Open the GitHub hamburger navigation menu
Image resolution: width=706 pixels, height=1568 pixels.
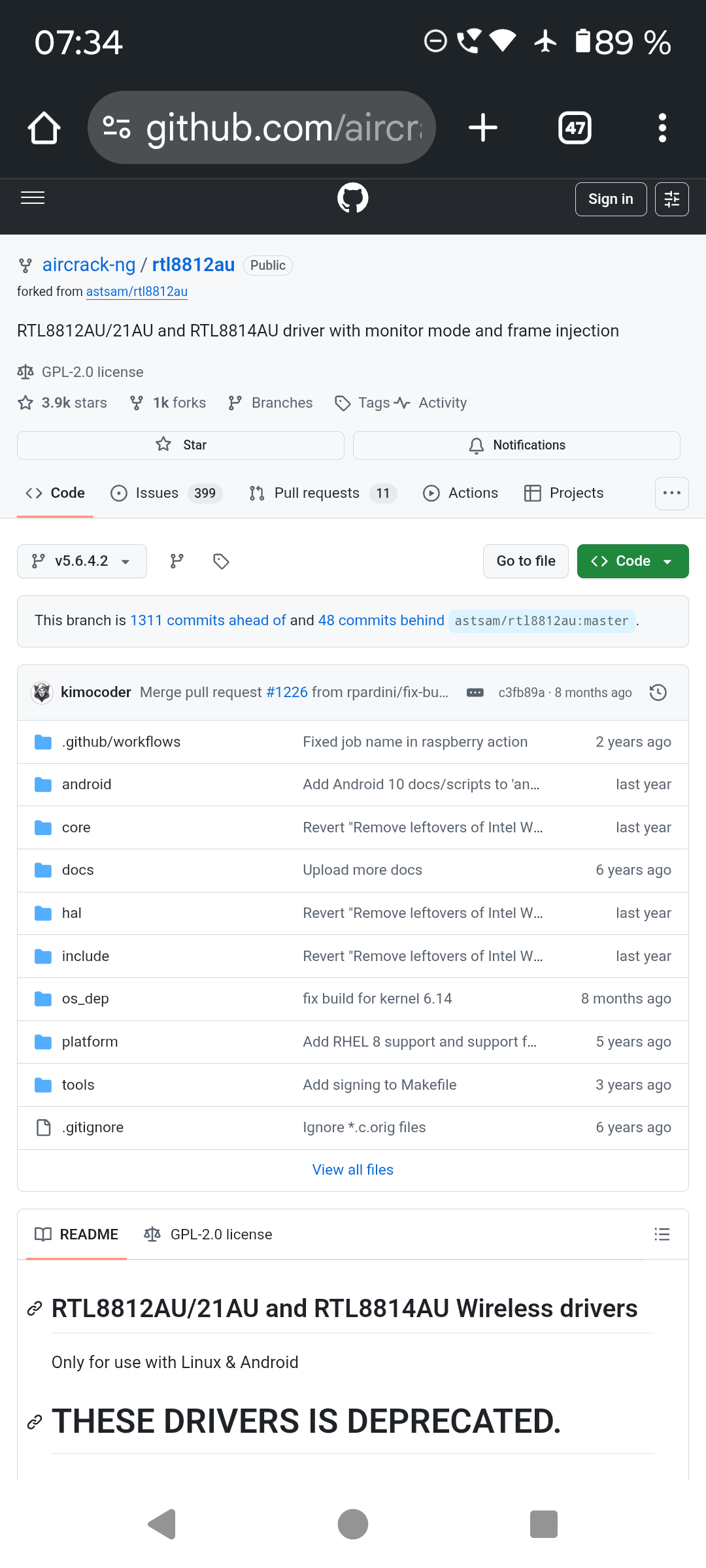(x=33, y=198)
